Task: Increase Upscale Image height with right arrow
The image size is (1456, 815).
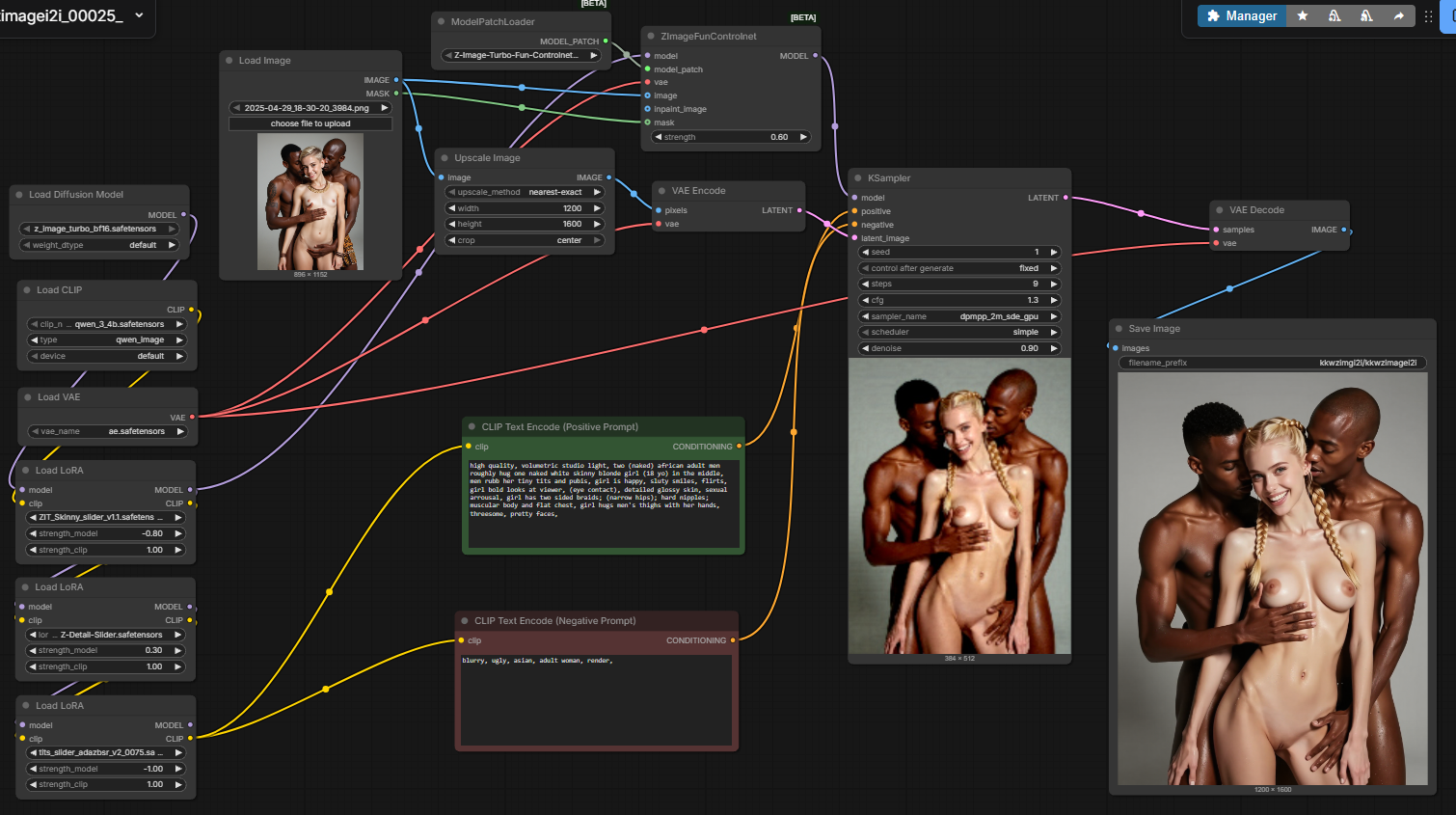Action: pyautogui.click(x=597, y=224)
